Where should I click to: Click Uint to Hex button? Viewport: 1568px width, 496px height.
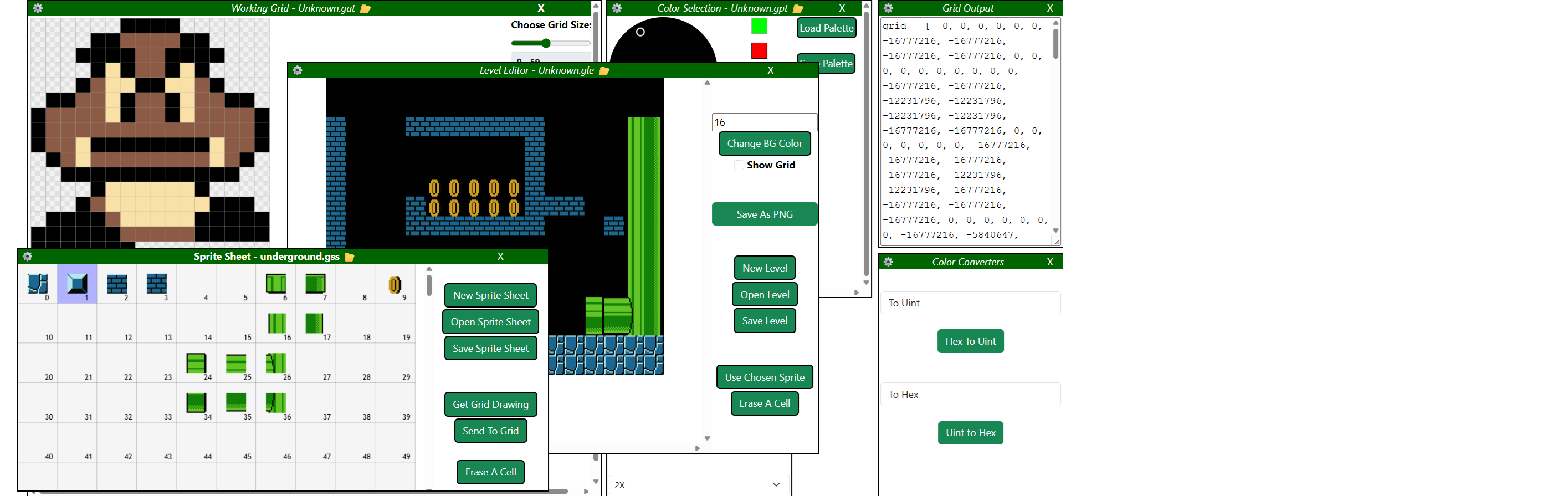coord(970,433)
